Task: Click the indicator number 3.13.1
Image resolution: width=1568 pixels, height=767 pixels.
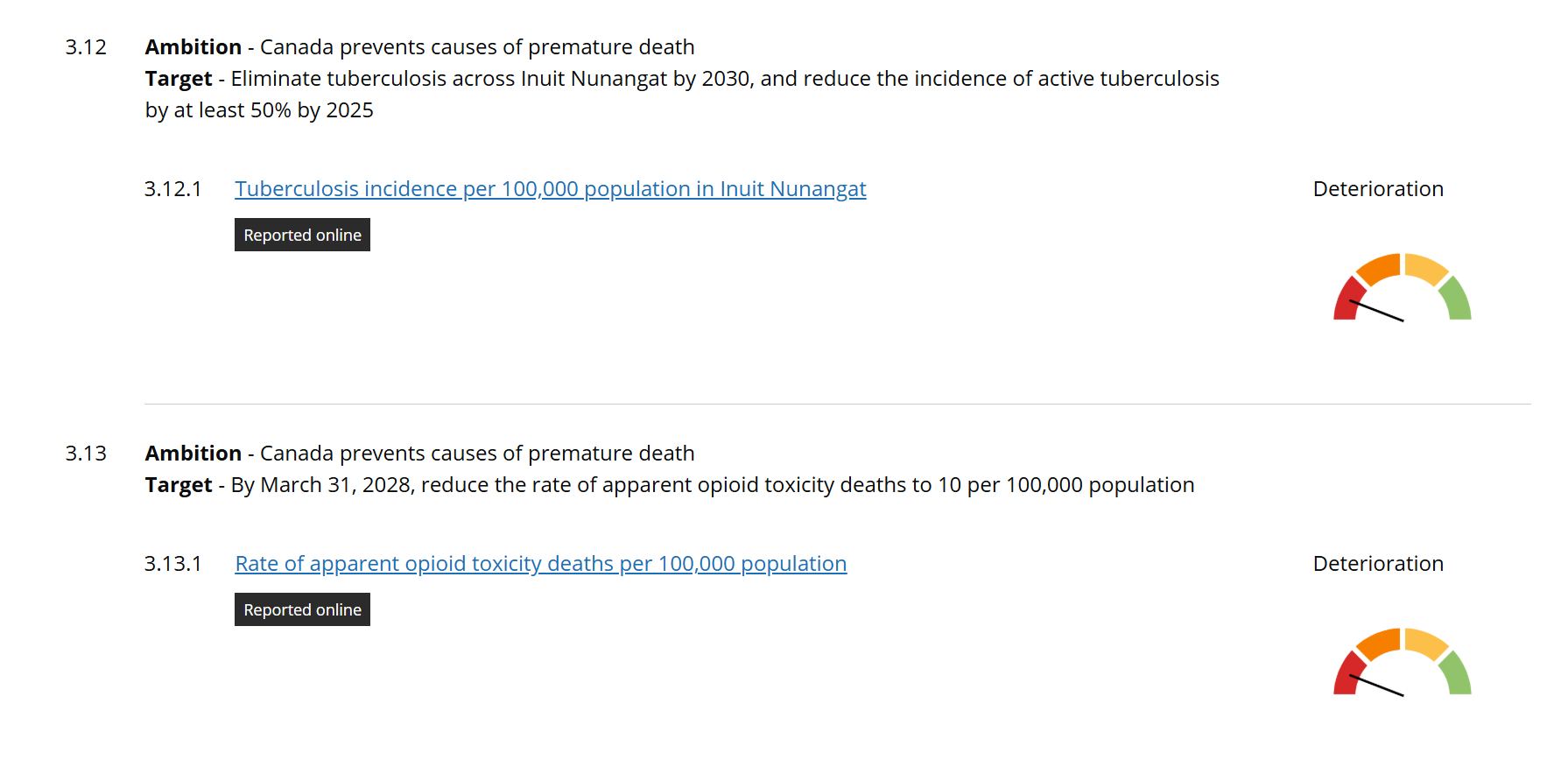Action: [172, 564]
